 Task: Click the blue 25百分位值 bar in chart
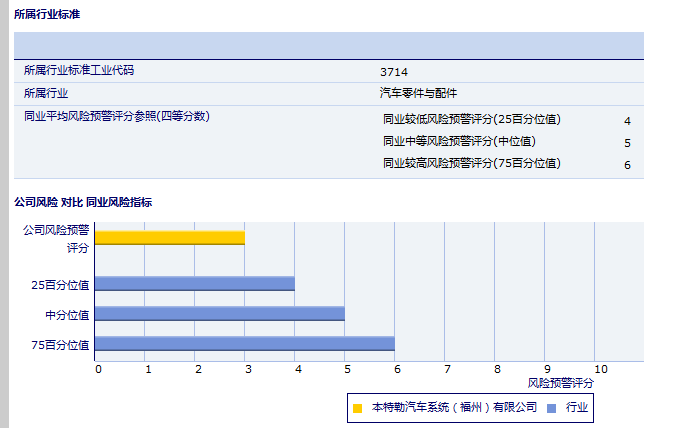[195, 283]
